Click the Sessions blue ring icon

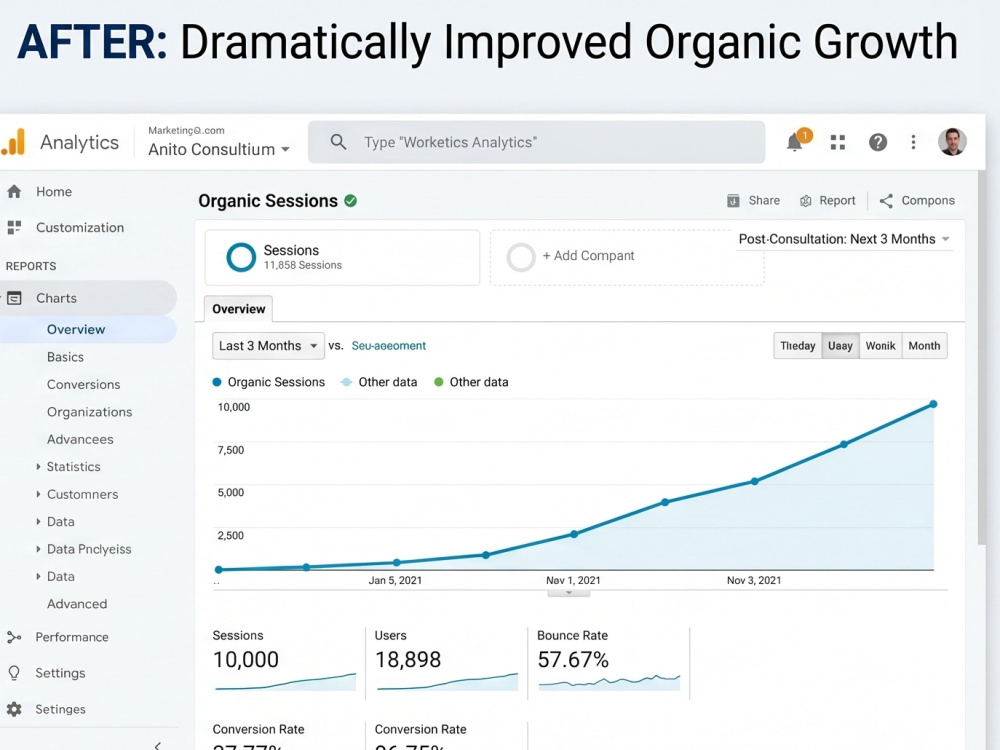coord(241,257)
